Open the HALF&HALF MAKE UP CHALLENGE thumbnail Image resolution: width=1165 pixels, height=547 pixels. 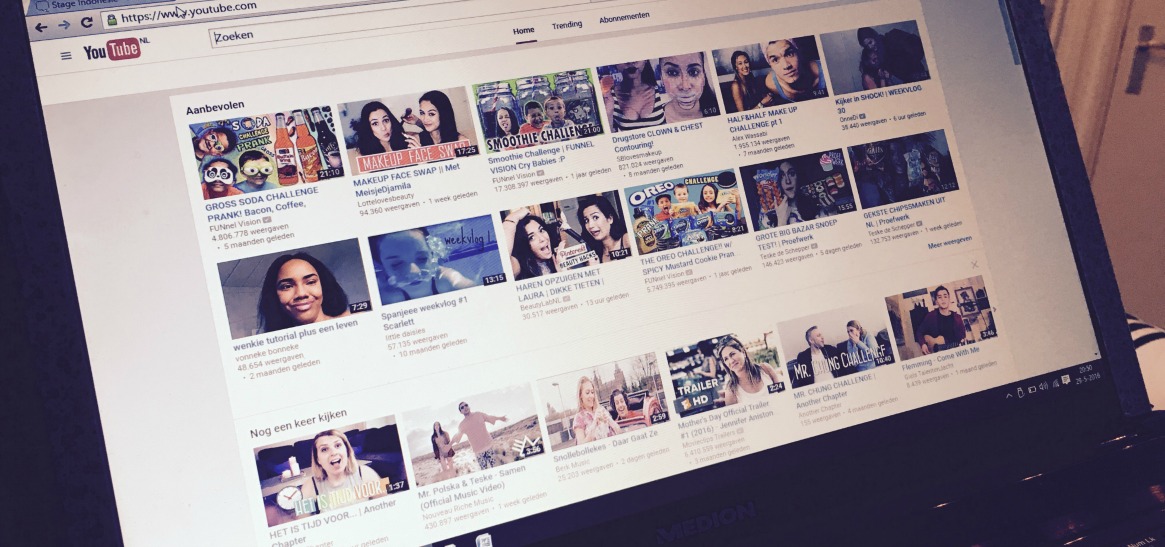(769, 74)
